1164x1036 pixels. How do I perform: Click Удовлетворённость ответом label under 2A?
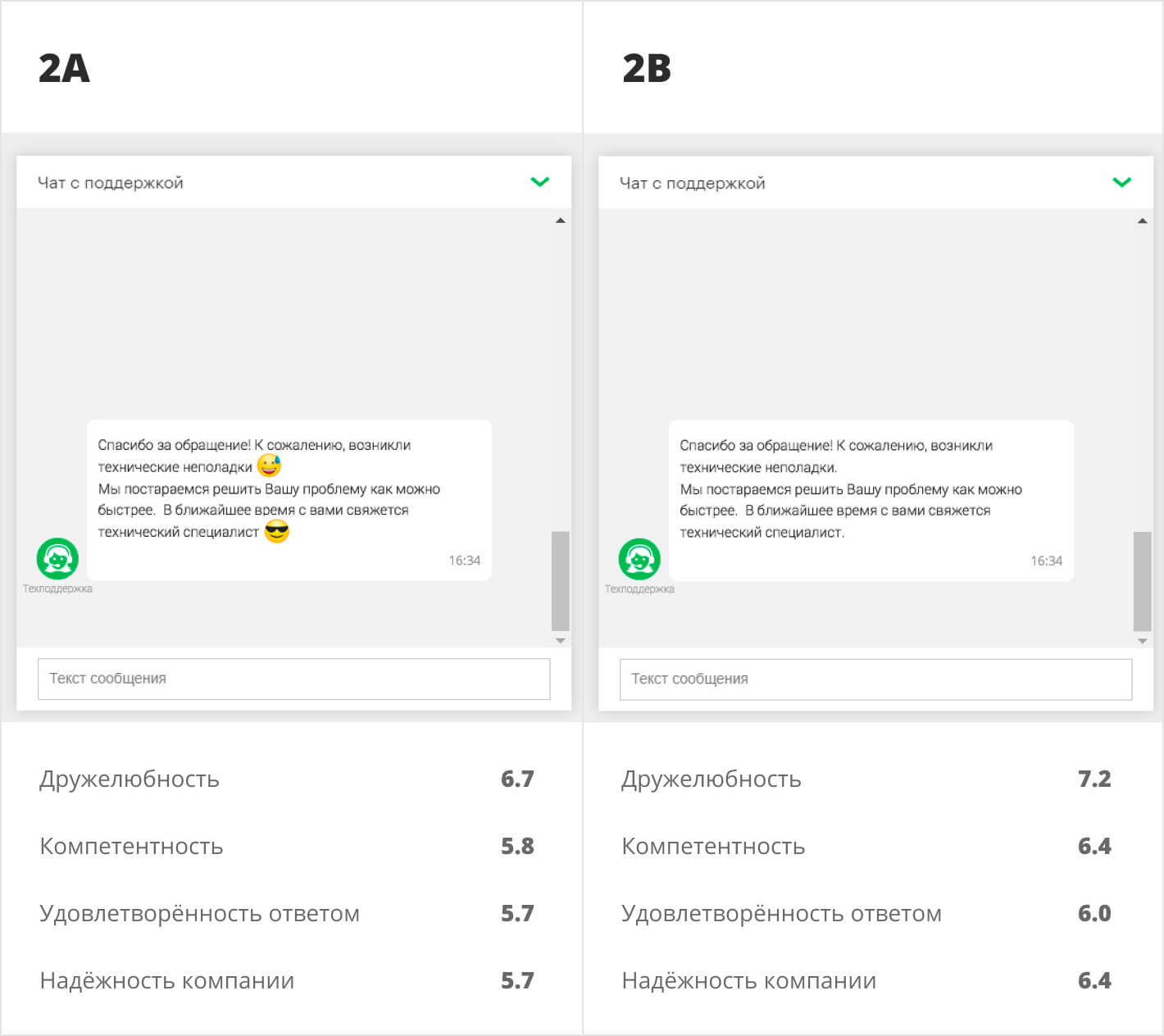click(199, 913)
